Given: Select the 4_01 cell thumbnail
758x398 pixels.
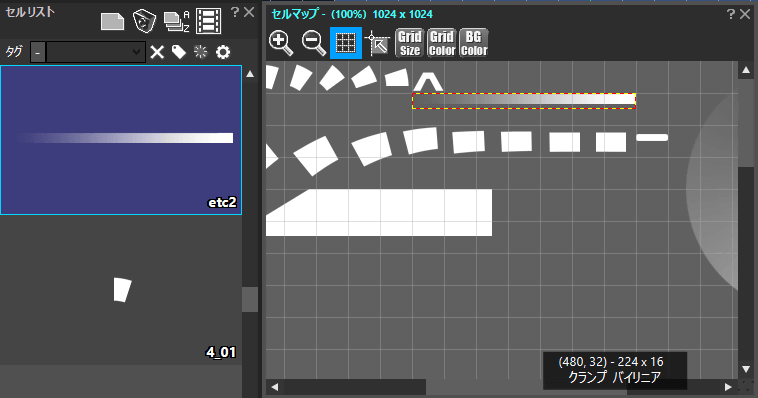Looking at the screenshot, I should pyautogui.click(x=121, y=290).
